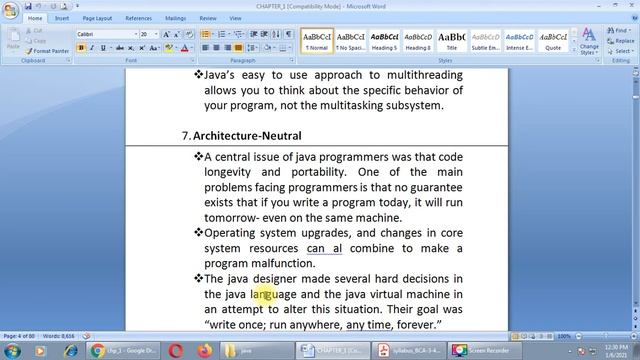640x360 pixels.
Task: Toggle Superscript formatting
Action: click(x=142, y=48)
